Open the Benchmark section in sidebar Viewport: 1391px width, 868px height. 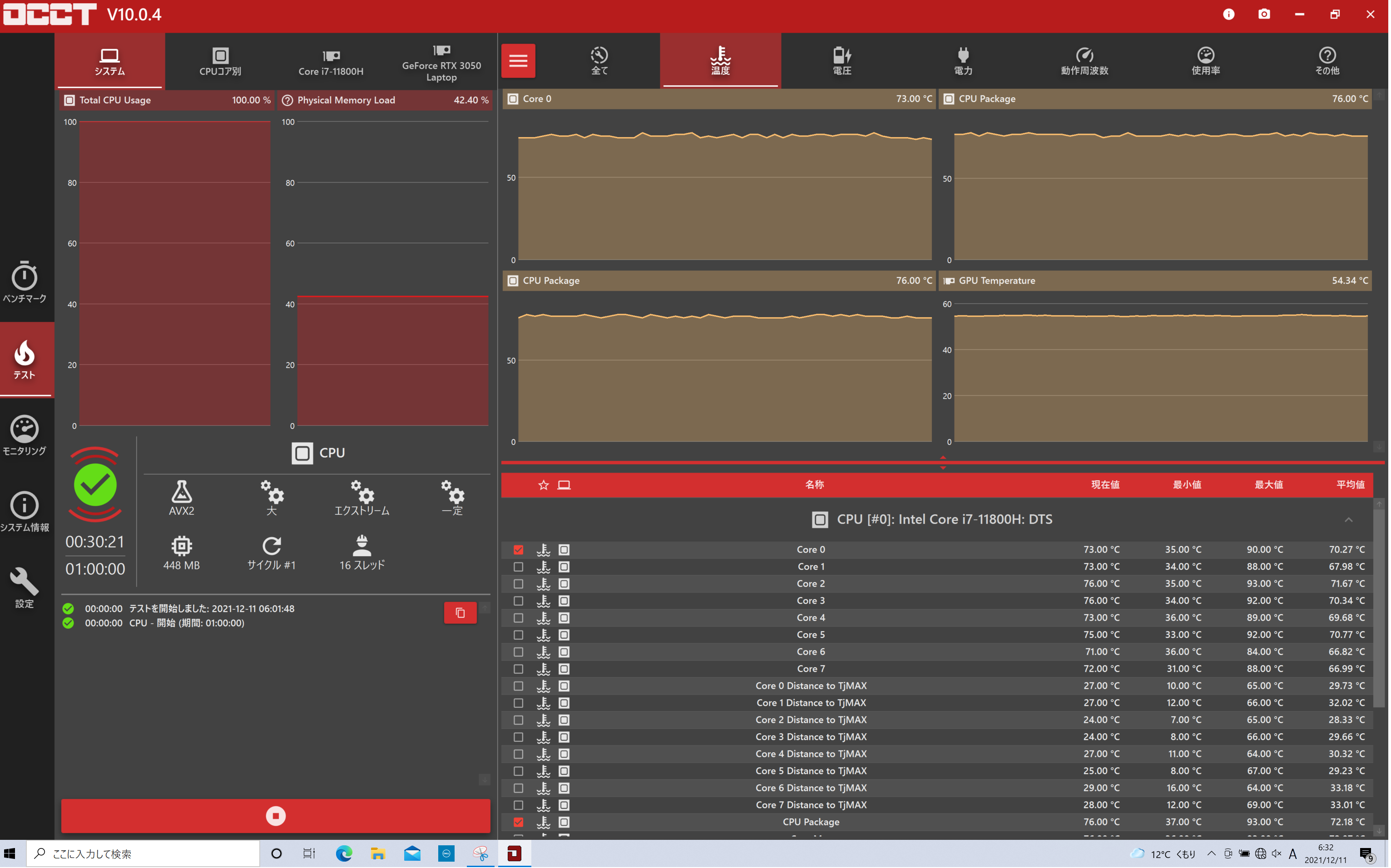pos(25,282)
